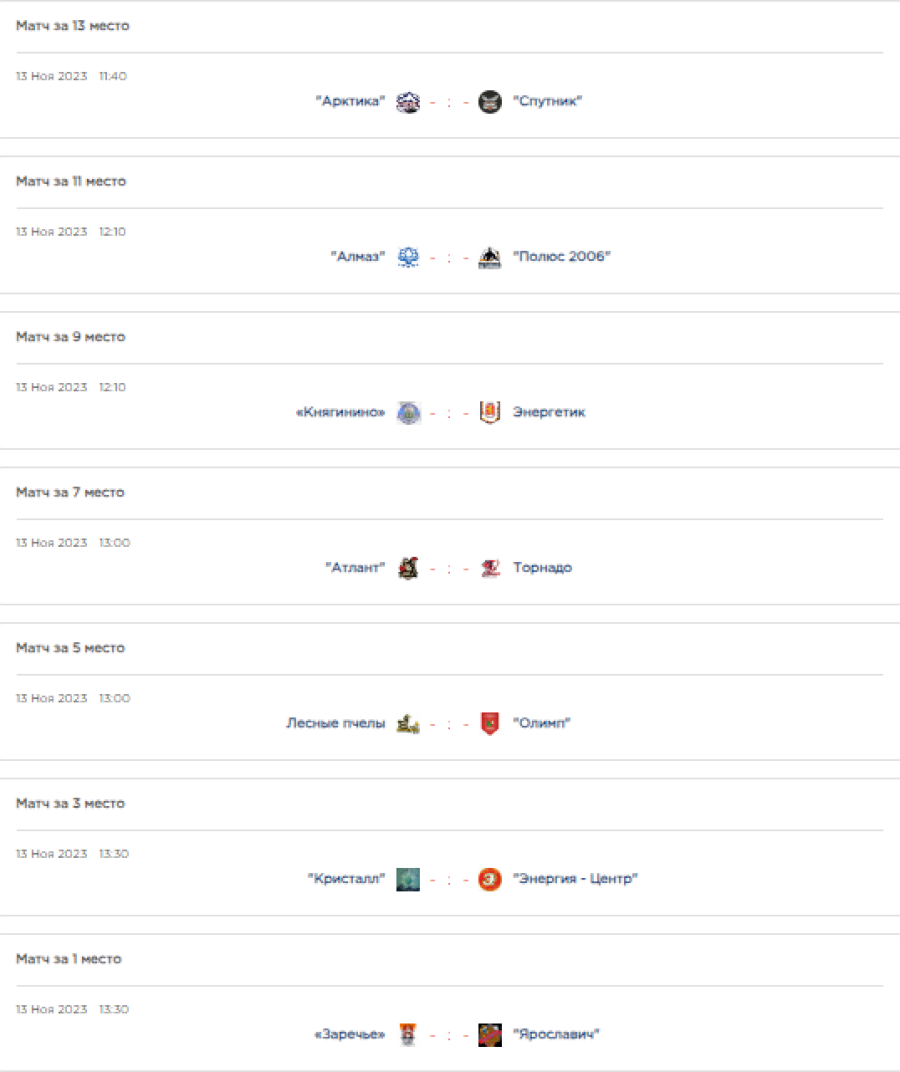Click the "Атлант" team logo
Screen dimensions: 900x1072
coord(408,568)
